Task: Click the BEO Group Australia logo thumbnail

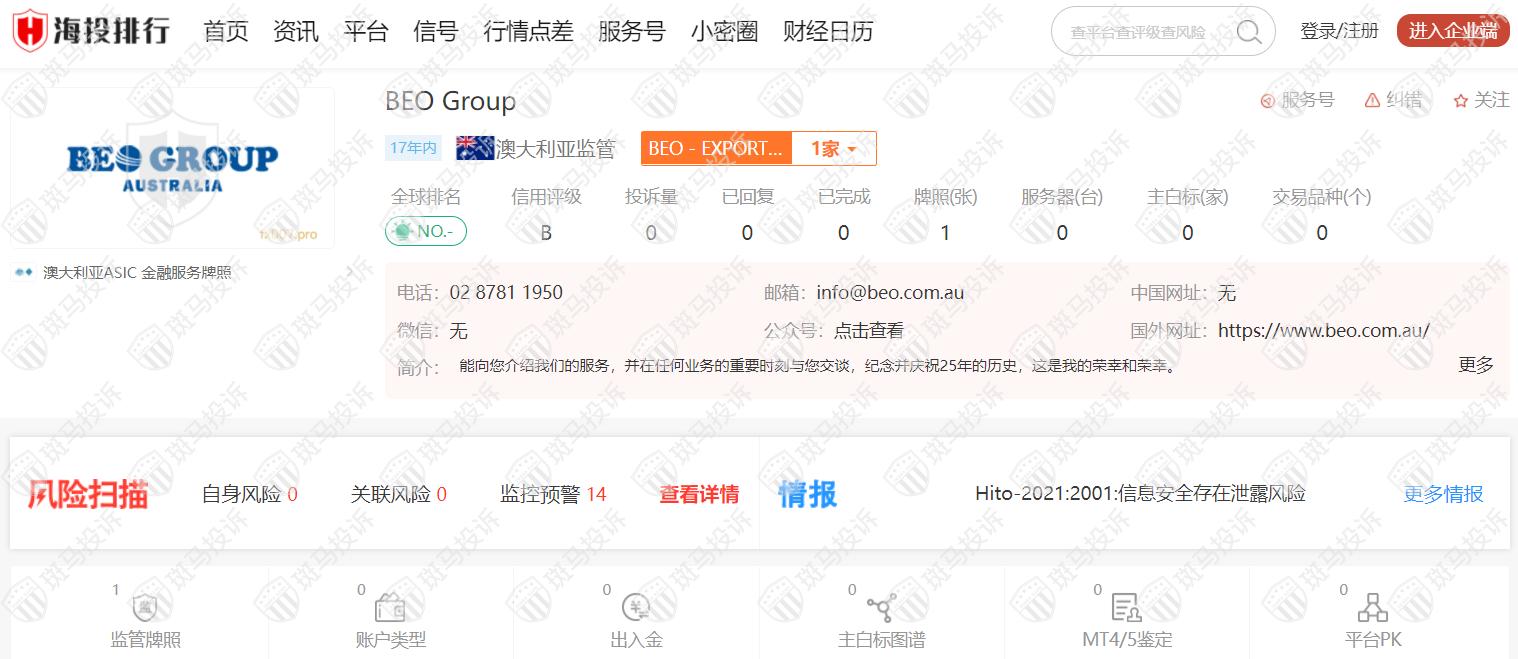Action: [x=172, y=168]
